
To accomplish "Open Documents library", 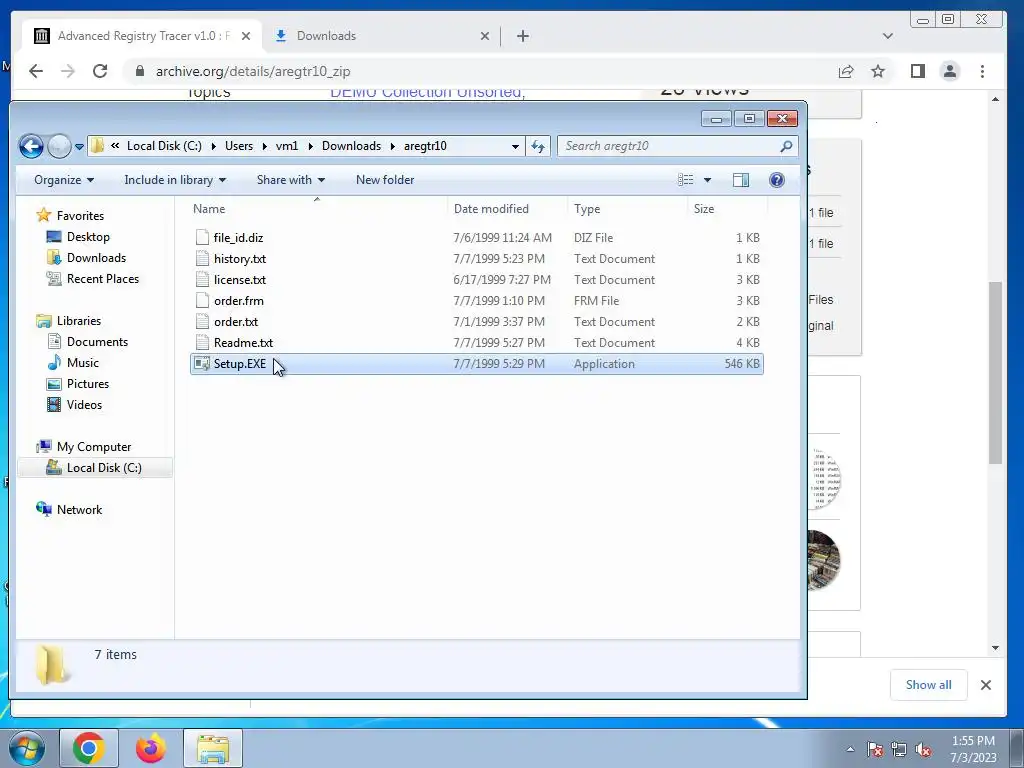I will (97, 342).
